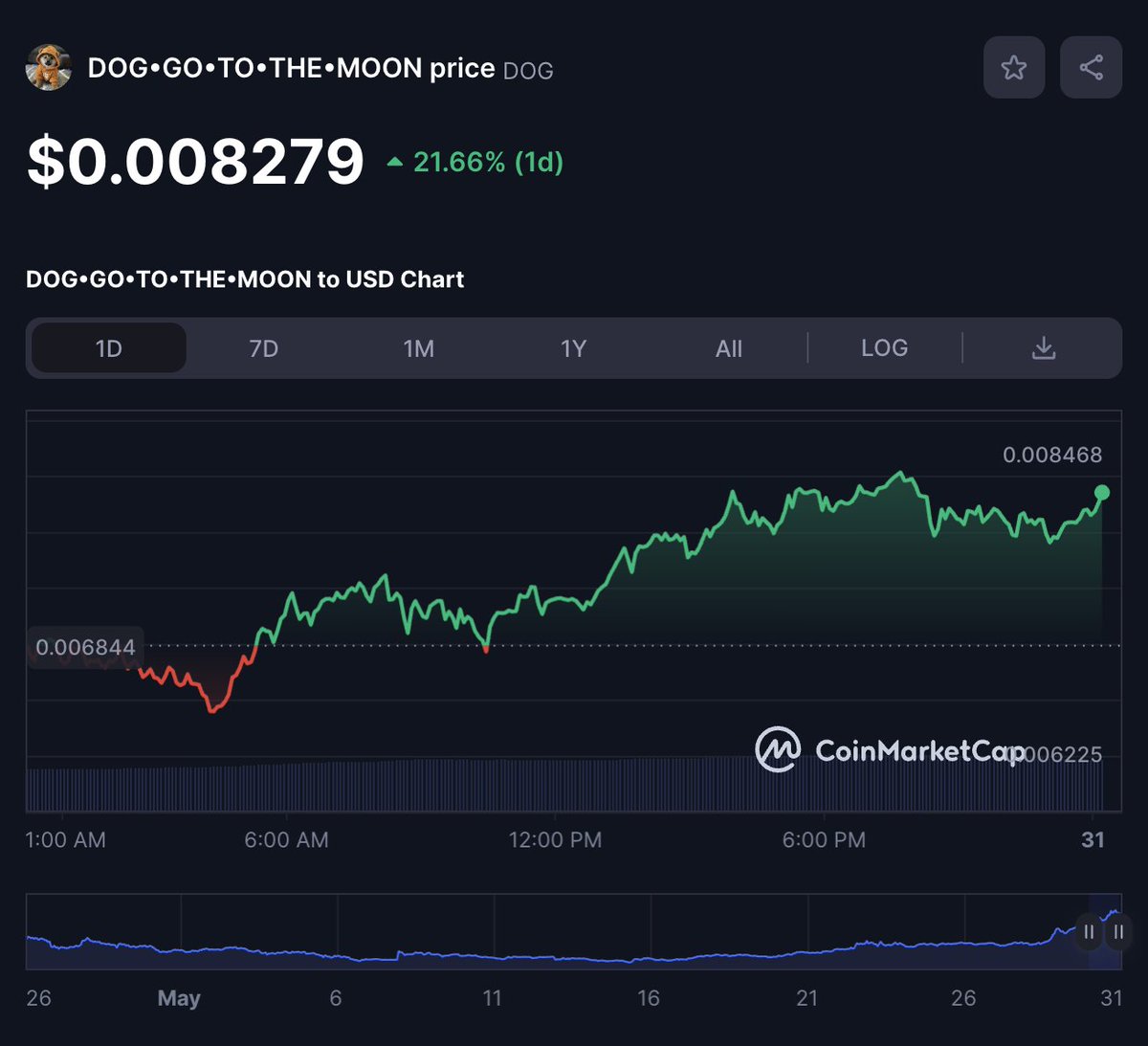Show the All time range
The image size is (1148, 1046).
pos(729,348)
